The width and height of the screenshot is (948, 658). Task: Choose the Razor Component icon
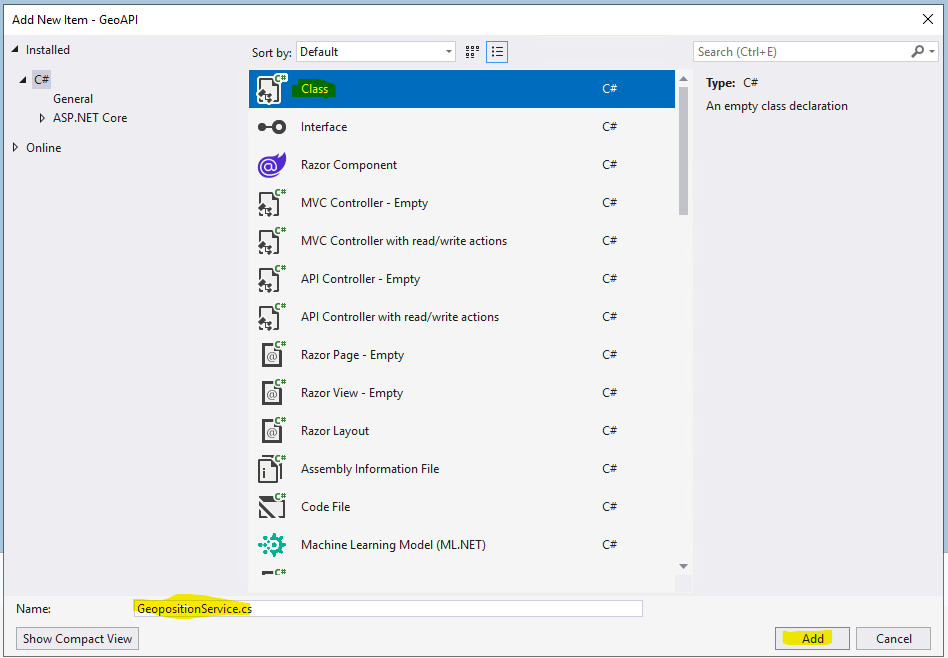click(271, 165)
